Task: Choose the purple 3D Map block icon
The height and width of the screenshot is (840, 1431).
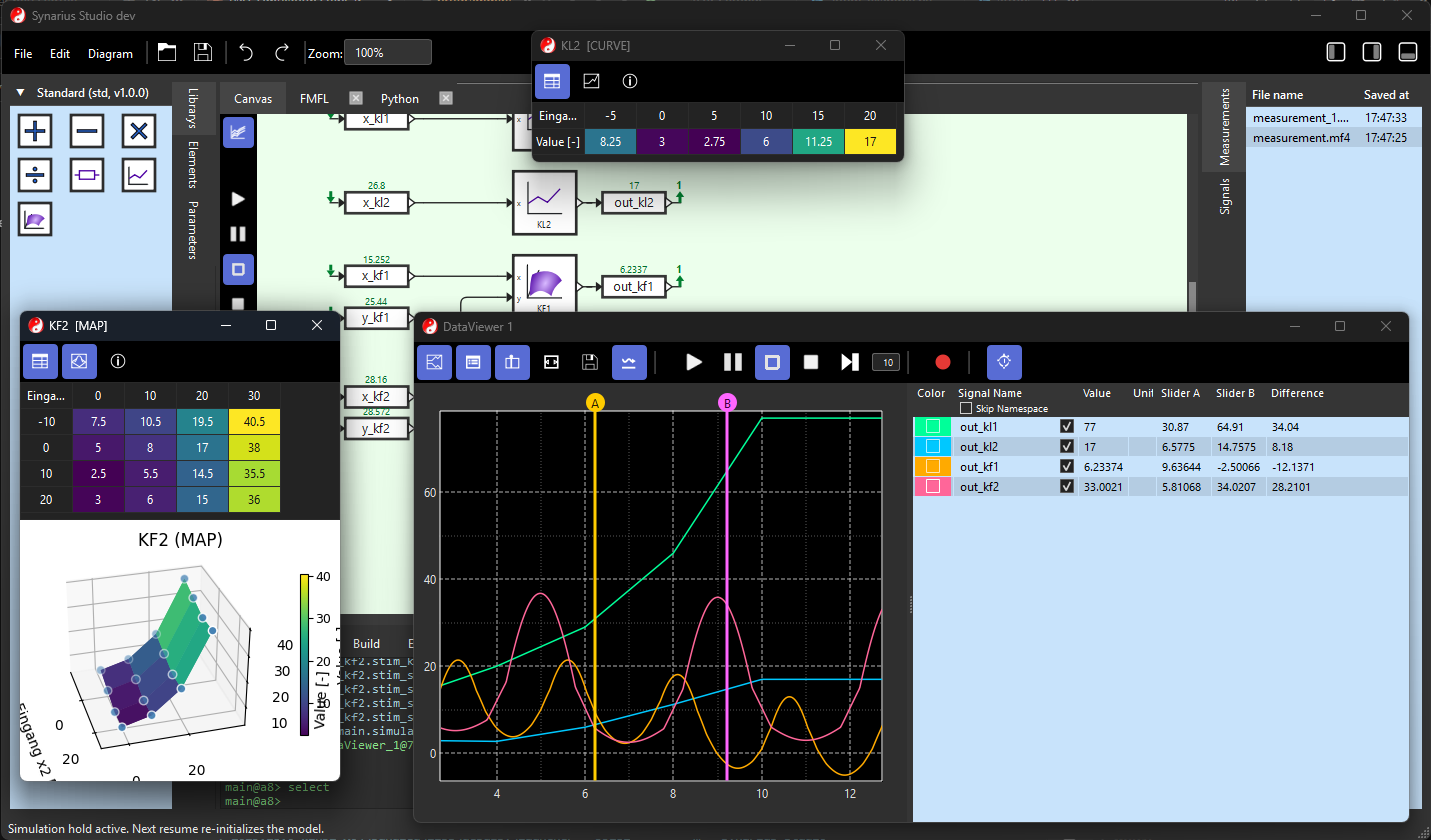Action: (x=35, y=219)
